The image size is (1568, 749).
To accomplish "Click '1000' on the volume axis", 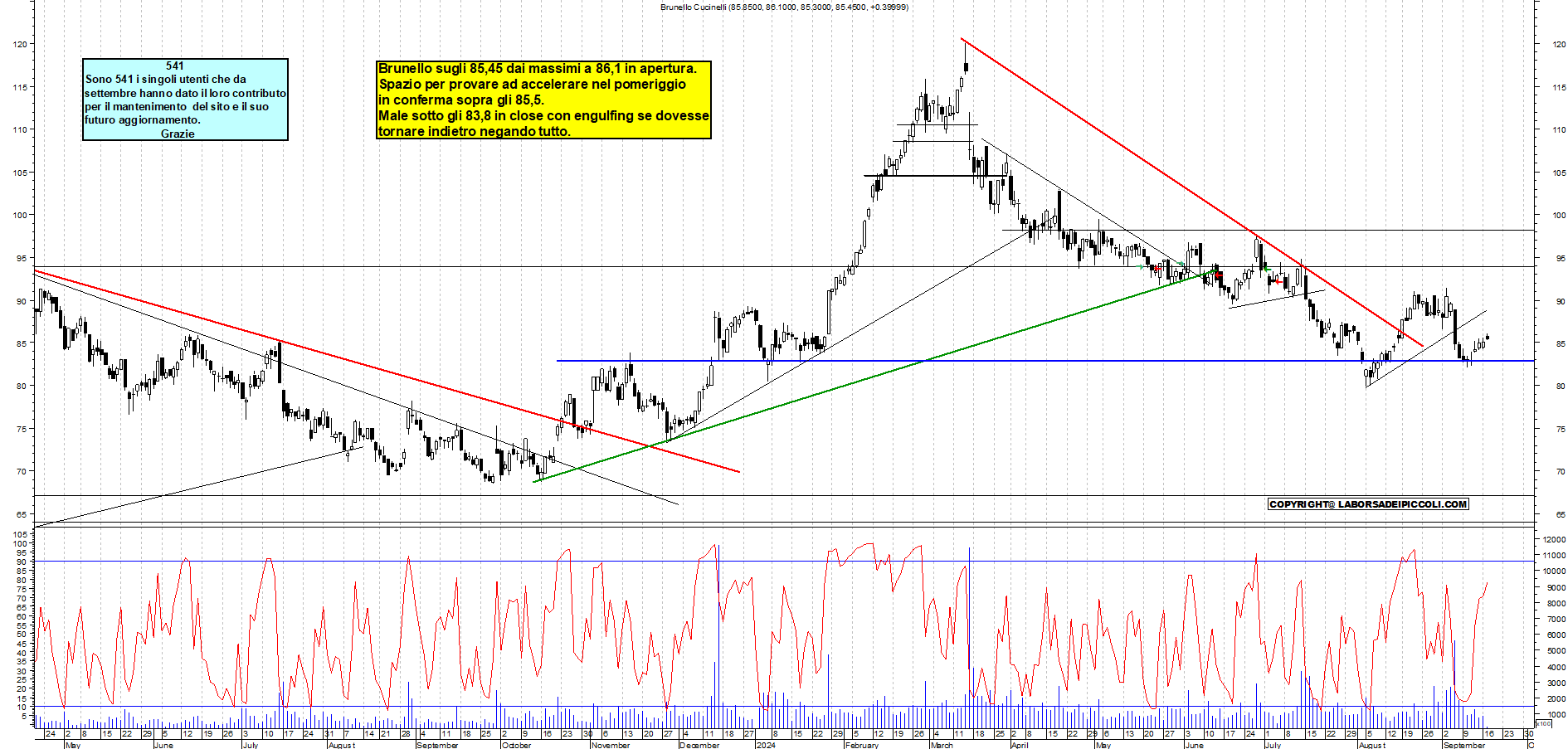I will tap(1556, 714).
